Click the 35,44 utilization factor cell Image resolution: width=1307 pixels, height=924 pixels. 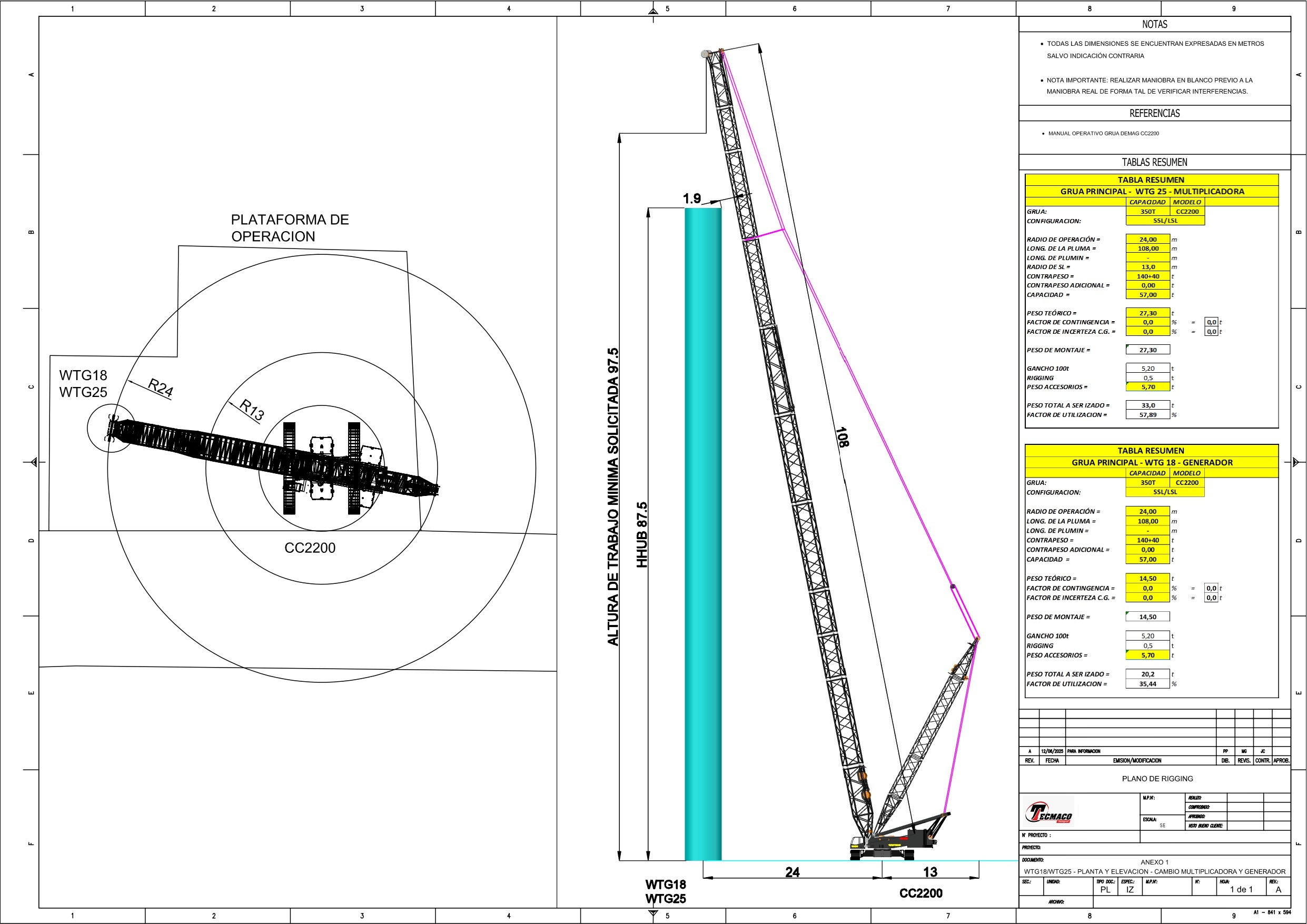(x=1147, y=684)
